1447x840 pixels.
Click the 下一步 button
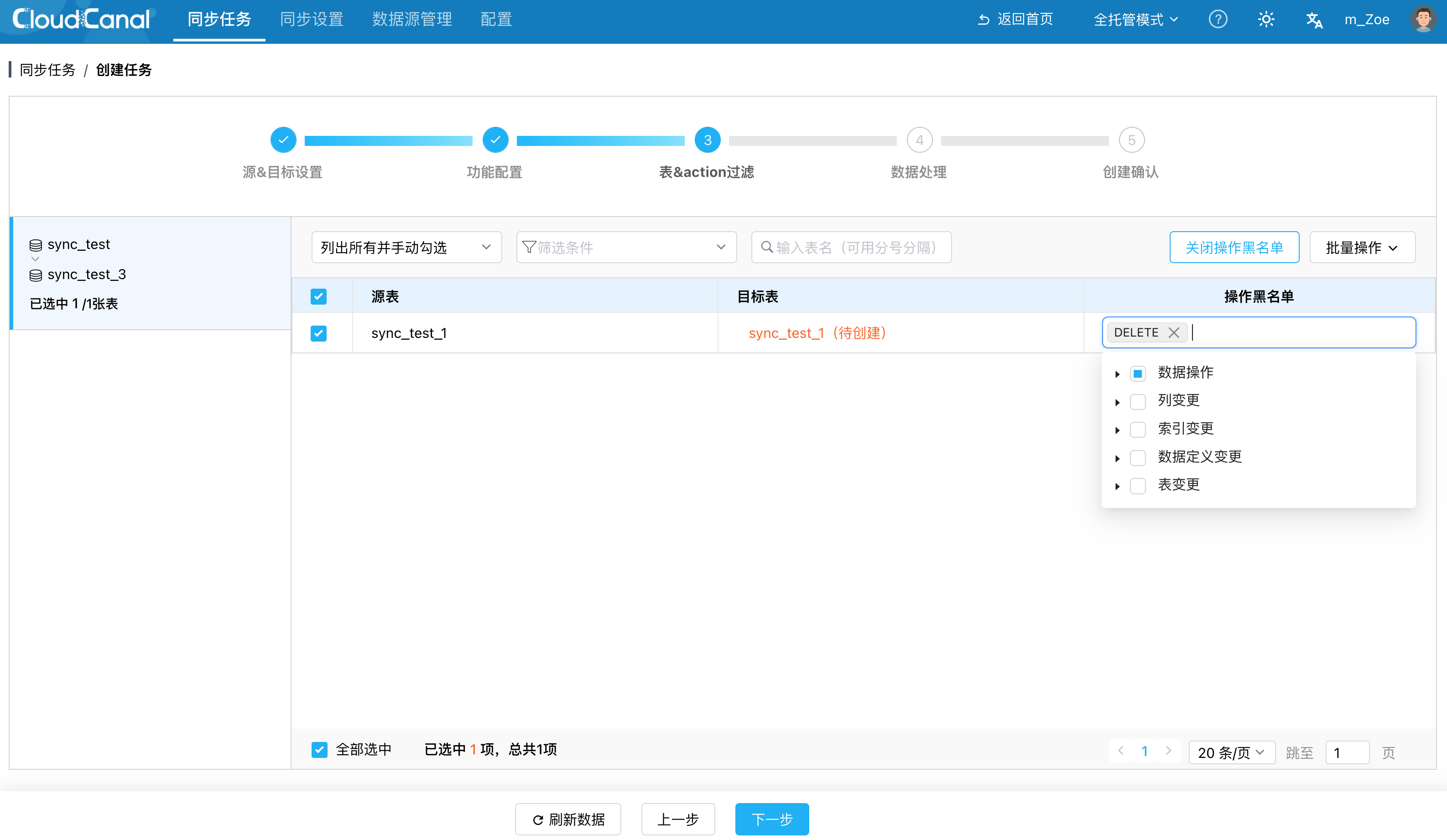(x=771, y=819)
